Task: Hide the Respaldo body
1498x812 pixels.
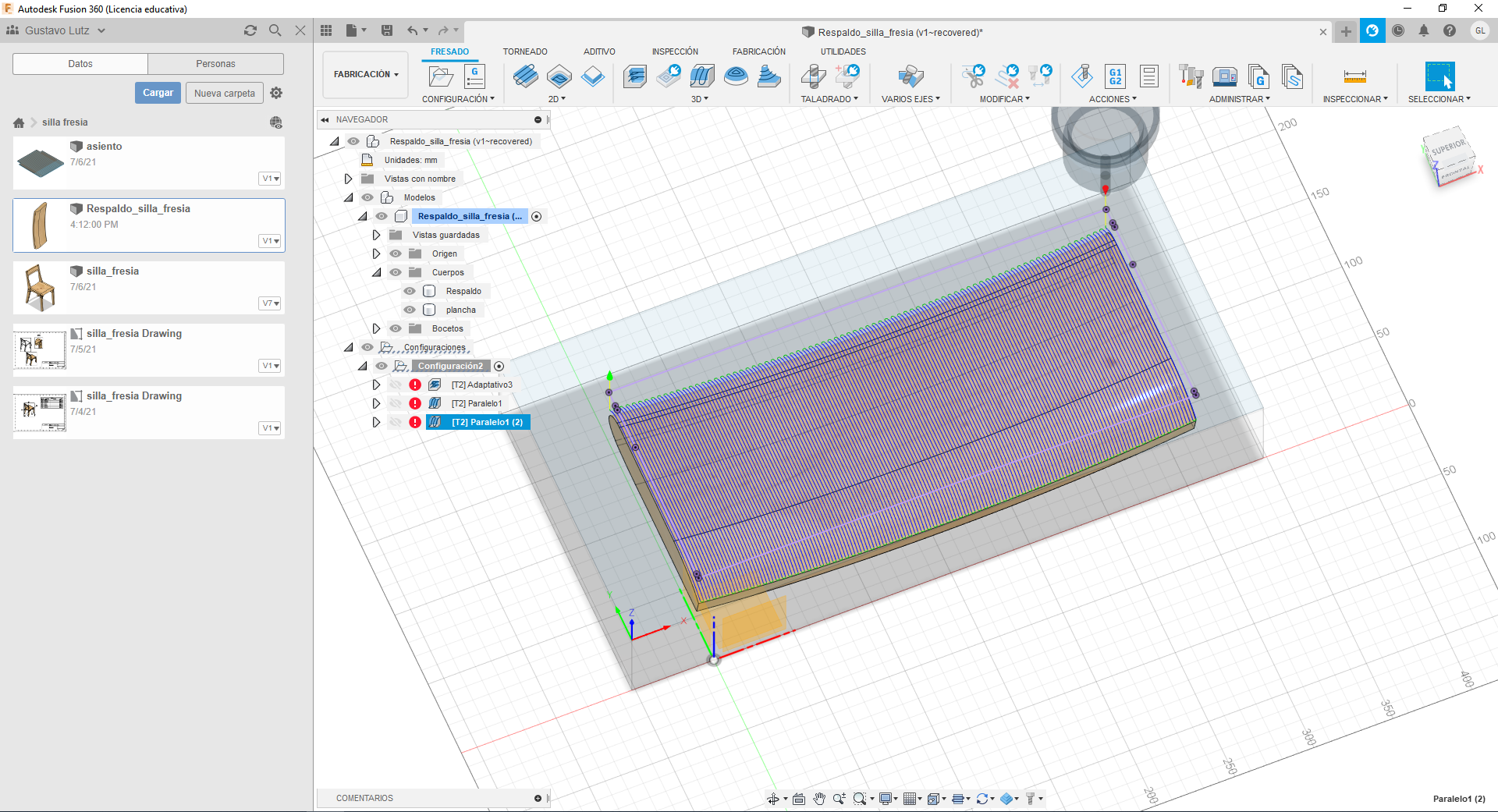Action: click(x=410, y=291)
